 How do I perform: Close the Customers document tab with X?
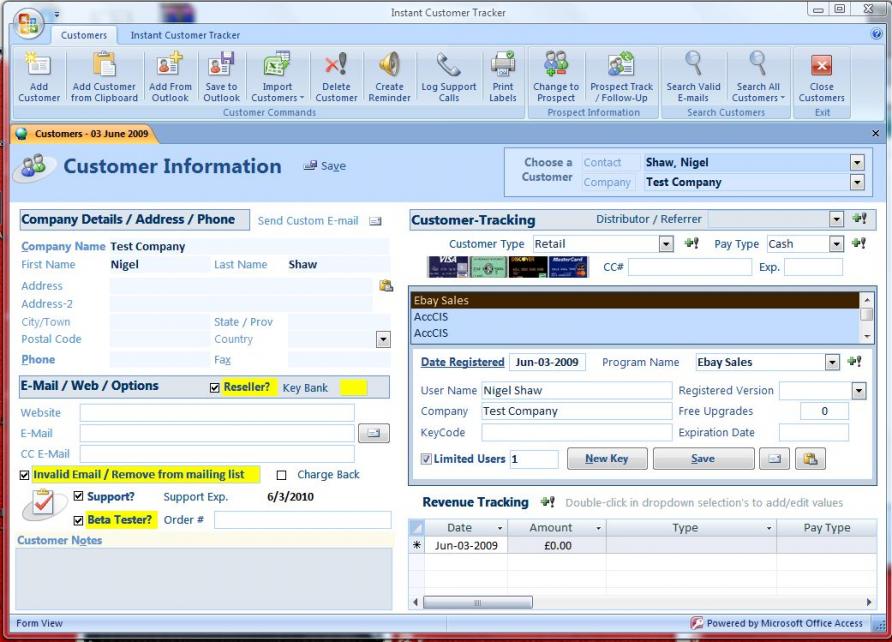click(876, 134)
